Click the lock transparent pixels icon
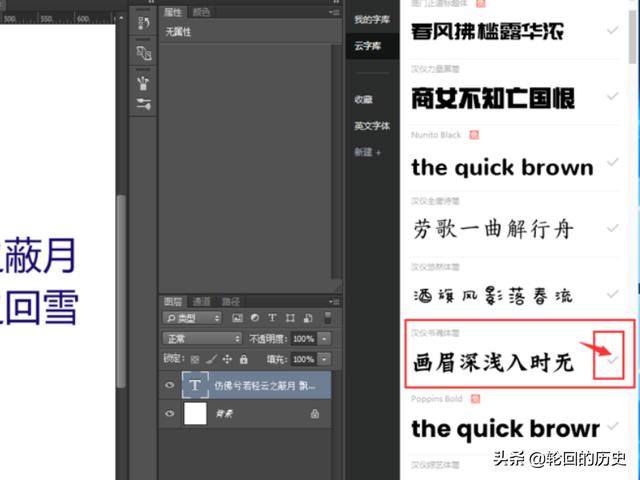Image resolution: width=640 pixels, height=480 pixels. click(196, 359)
